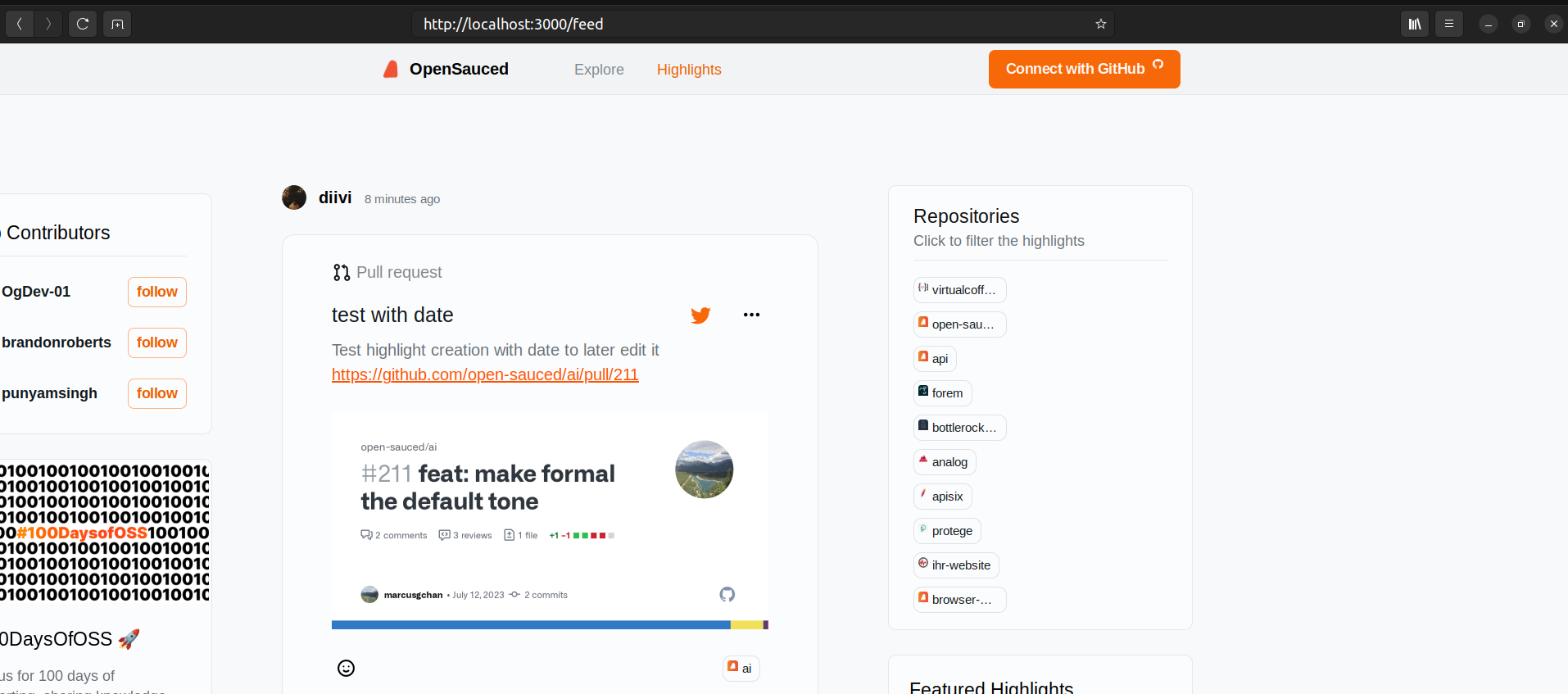The image size is (1568, 694).
Task: Follow OgDev-01
Action: [x=157, y=292]
